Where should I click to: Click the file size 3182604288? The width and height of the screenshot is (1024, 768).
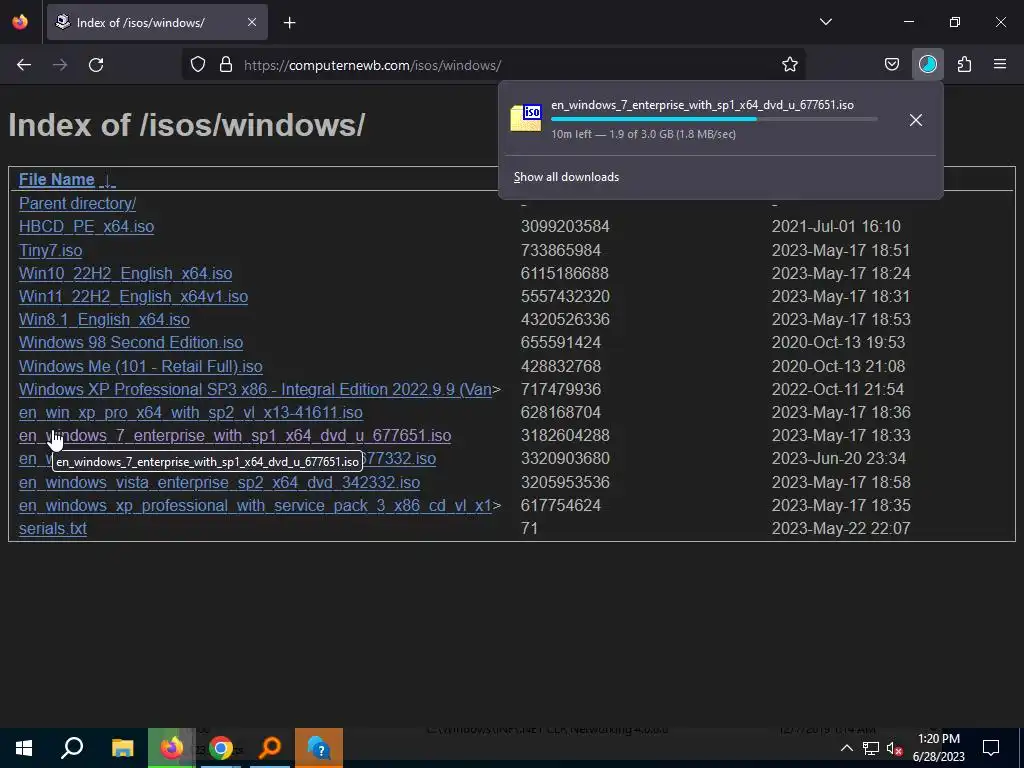[565, 436]
